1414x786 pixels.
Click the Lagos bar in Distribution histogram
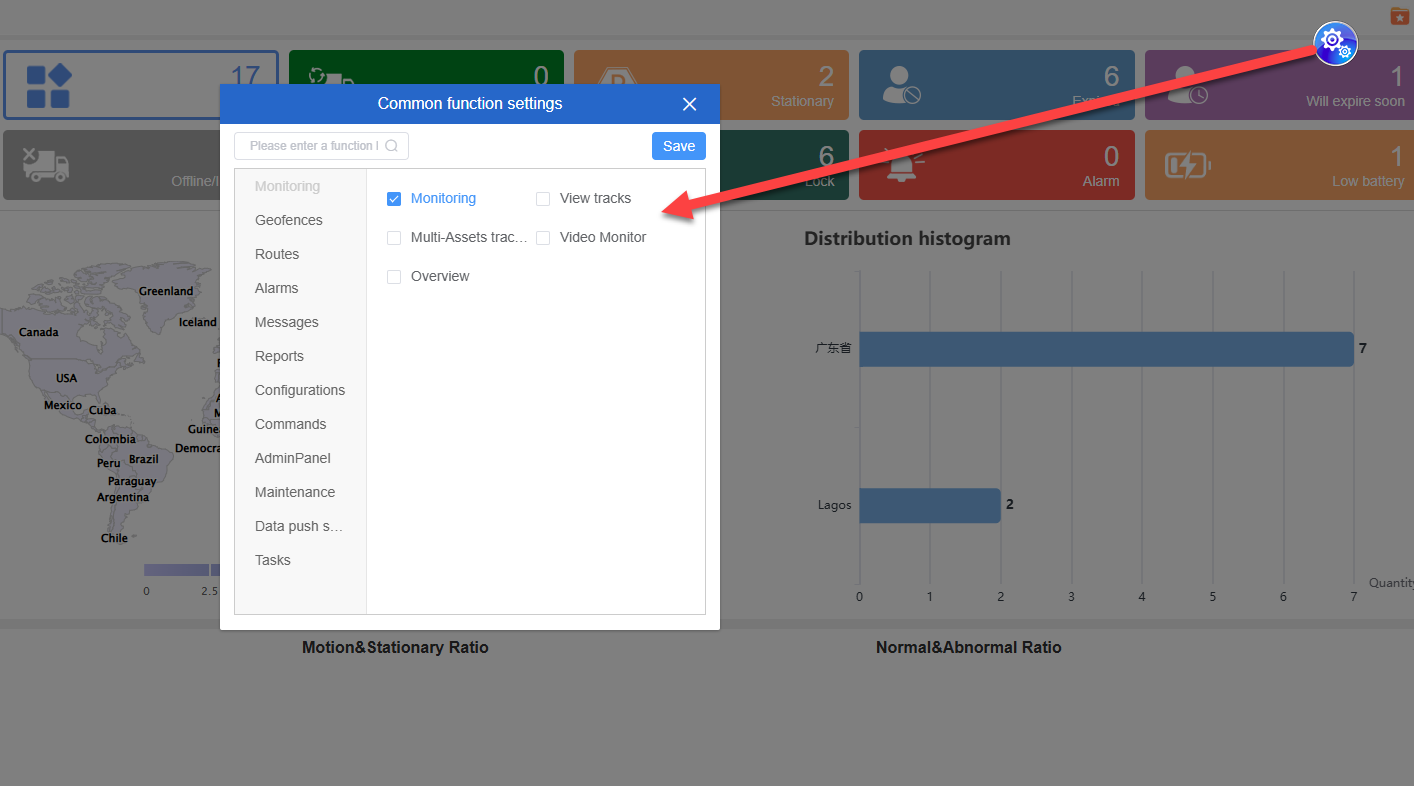click(929, 505)
